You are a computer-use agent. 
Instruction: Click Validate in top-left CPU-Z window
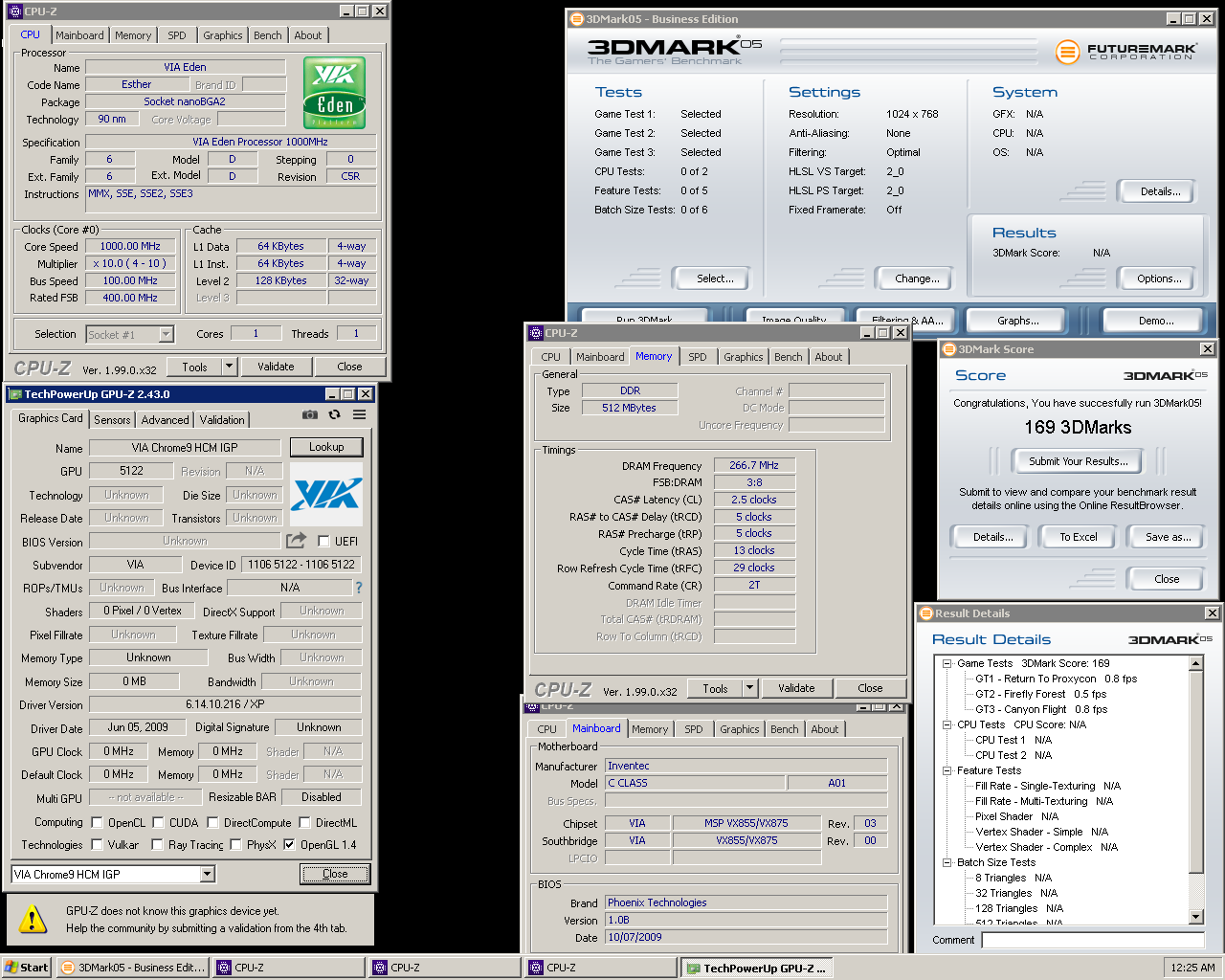click(276, 367)
